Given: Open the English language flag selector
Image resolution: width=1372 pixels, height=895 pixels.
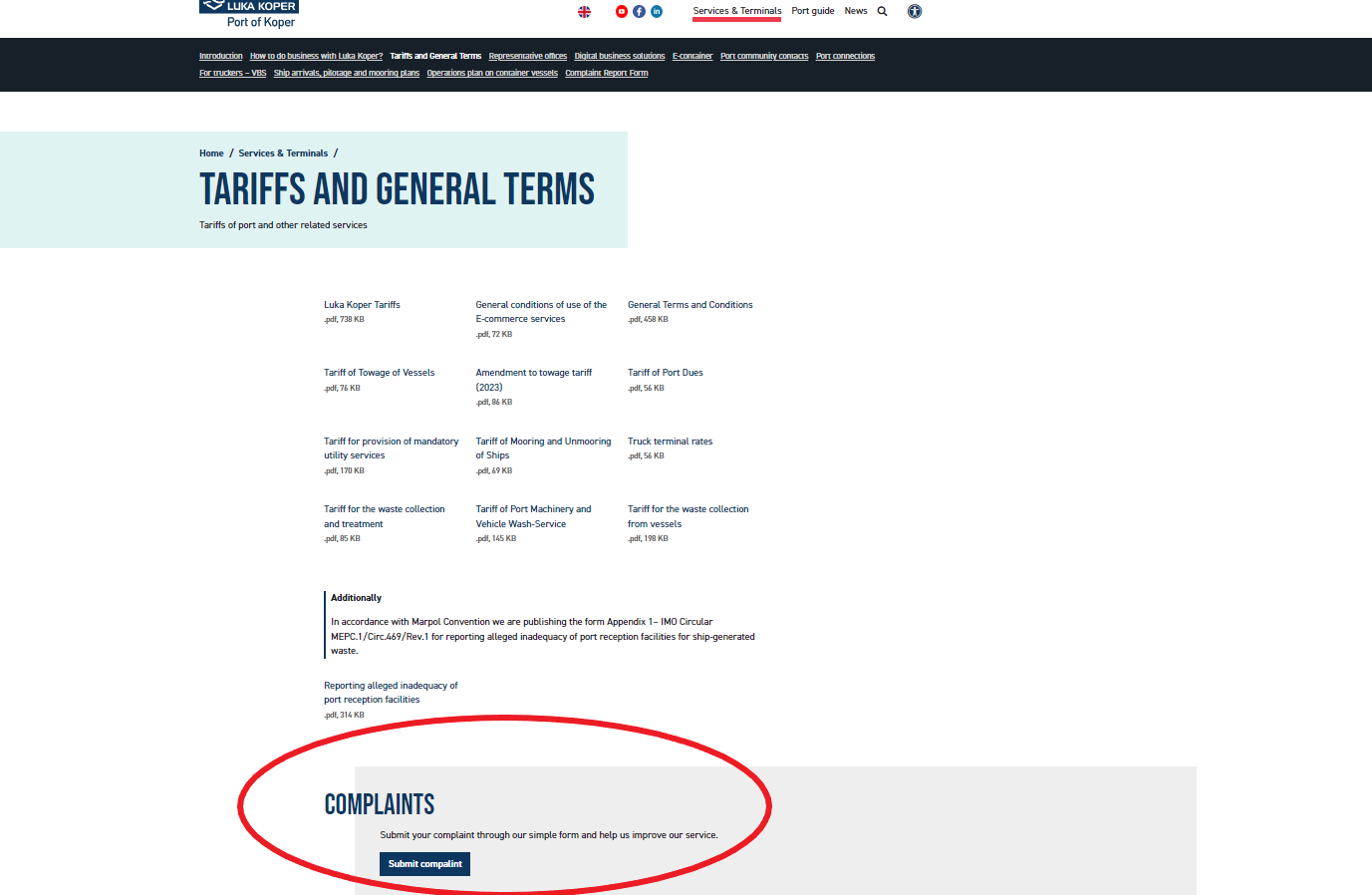Looking at the screenshot, I should click(584, 12).
